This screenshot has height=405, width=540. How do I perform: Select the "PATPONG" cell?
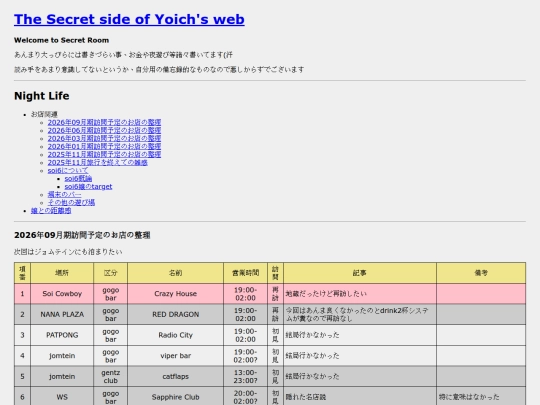point(62,335)
